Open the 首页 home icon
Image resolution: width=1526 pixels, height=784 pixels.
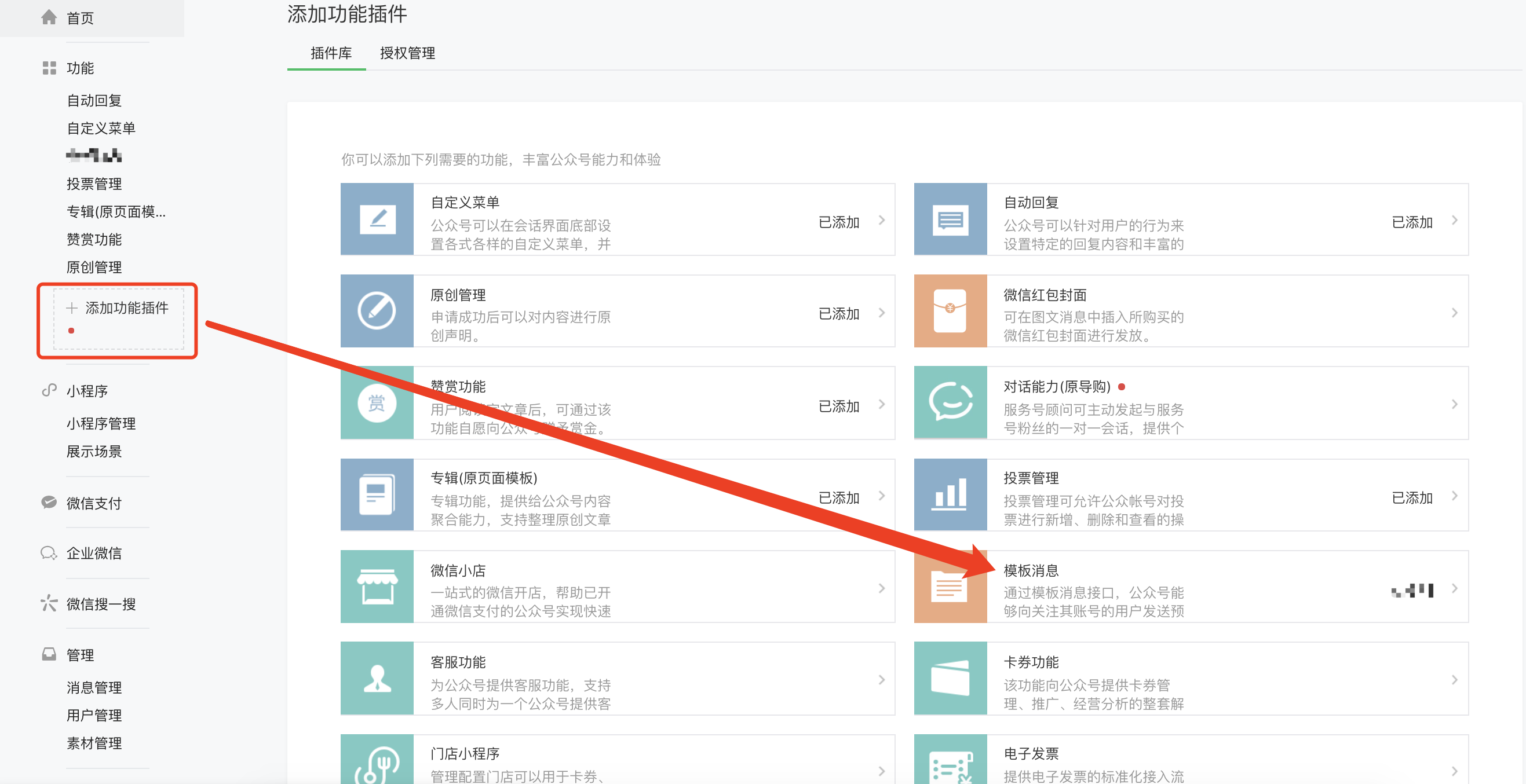pos(49,18)
